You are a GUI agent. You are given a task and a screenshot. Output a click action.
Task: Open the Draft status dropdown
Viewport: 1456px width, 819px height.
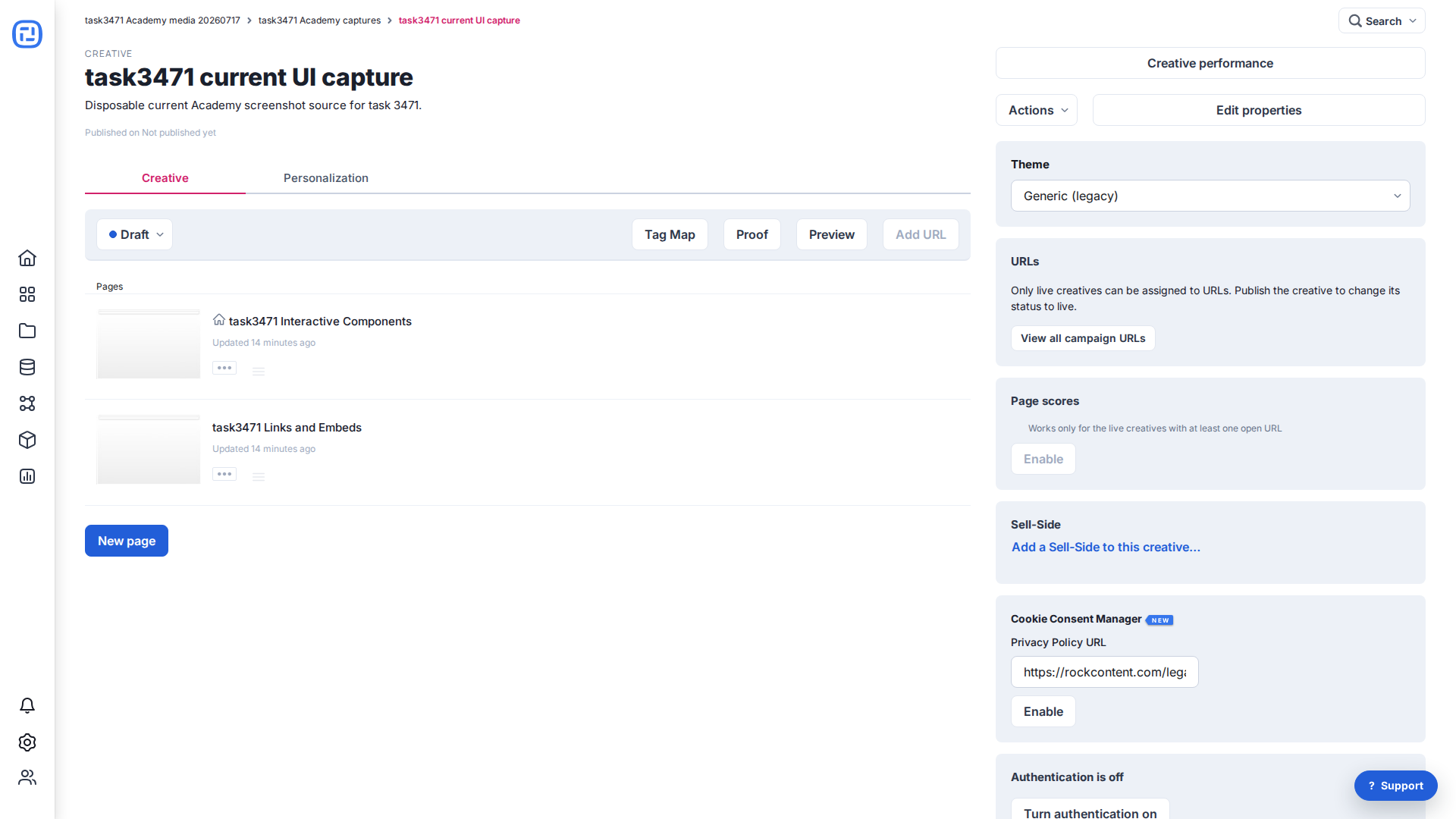135,235
